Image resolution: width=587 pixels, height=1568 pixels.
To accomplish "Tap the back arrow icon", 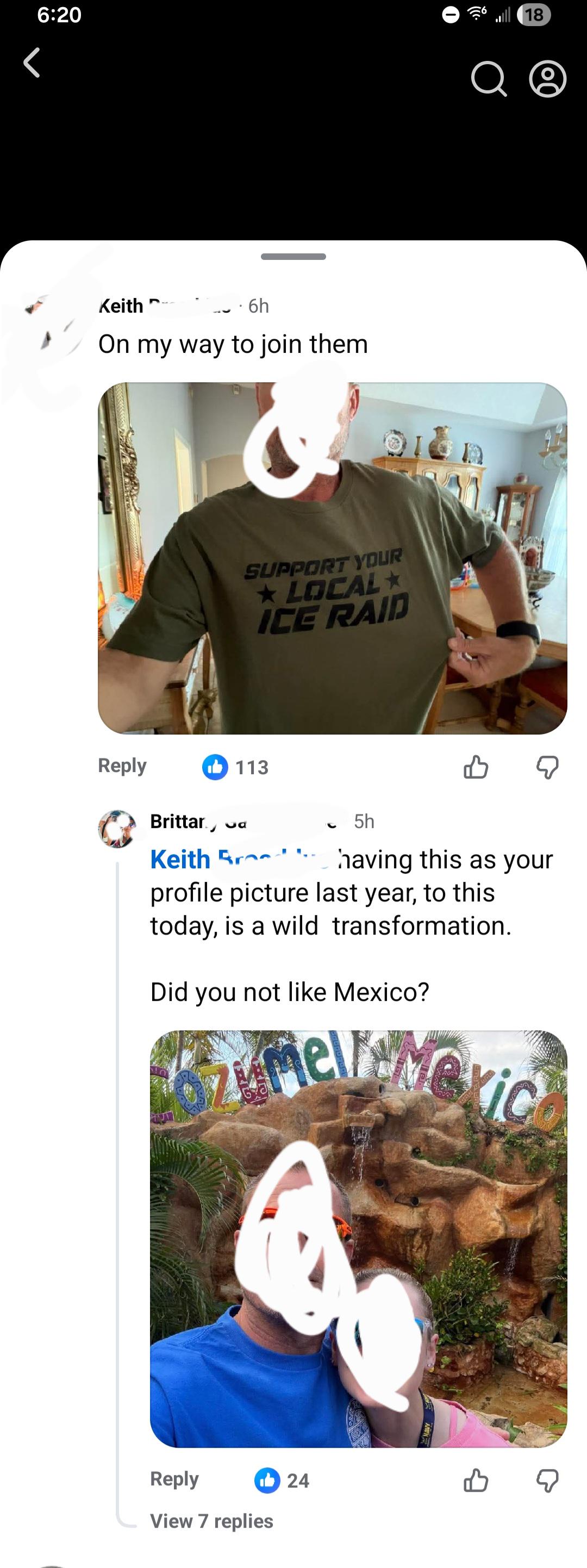I will [x=32, y=63].
